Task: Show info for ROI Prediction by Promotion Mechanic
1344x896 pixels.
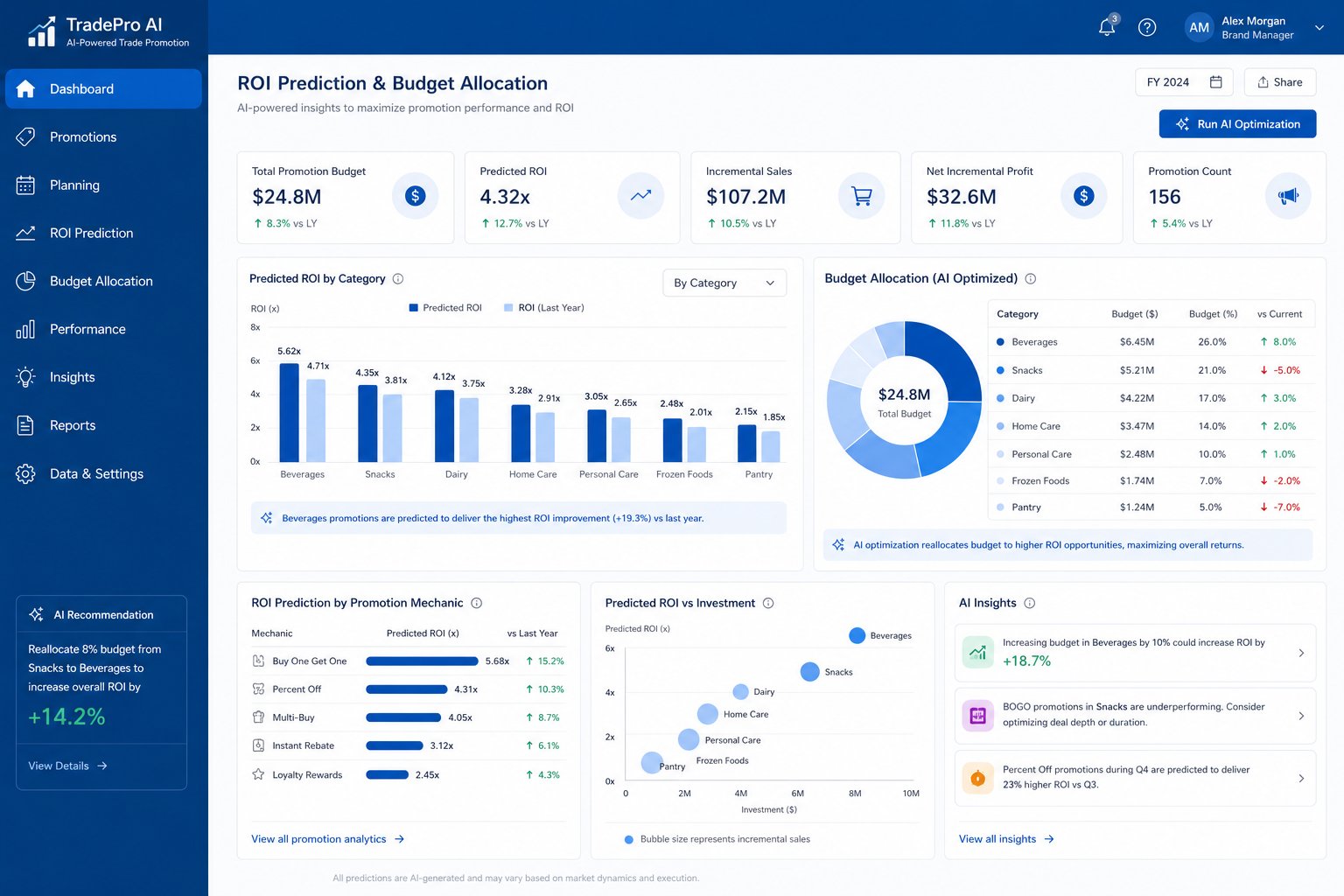Action: [477, 603]
